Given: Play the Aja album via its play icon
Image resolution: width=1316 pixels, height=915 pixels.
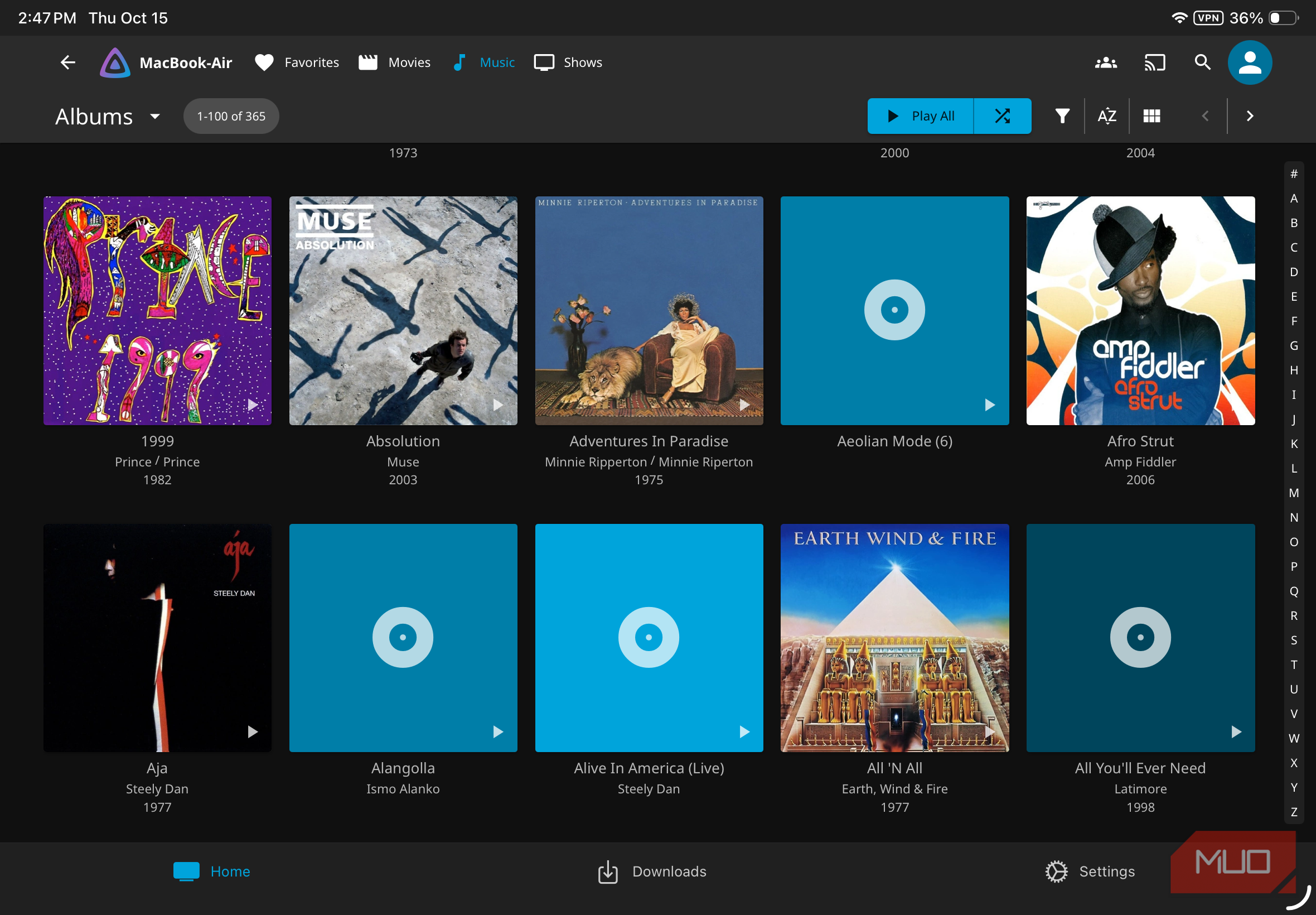Looking at the screenshot, I should click(x=252, y=732).
